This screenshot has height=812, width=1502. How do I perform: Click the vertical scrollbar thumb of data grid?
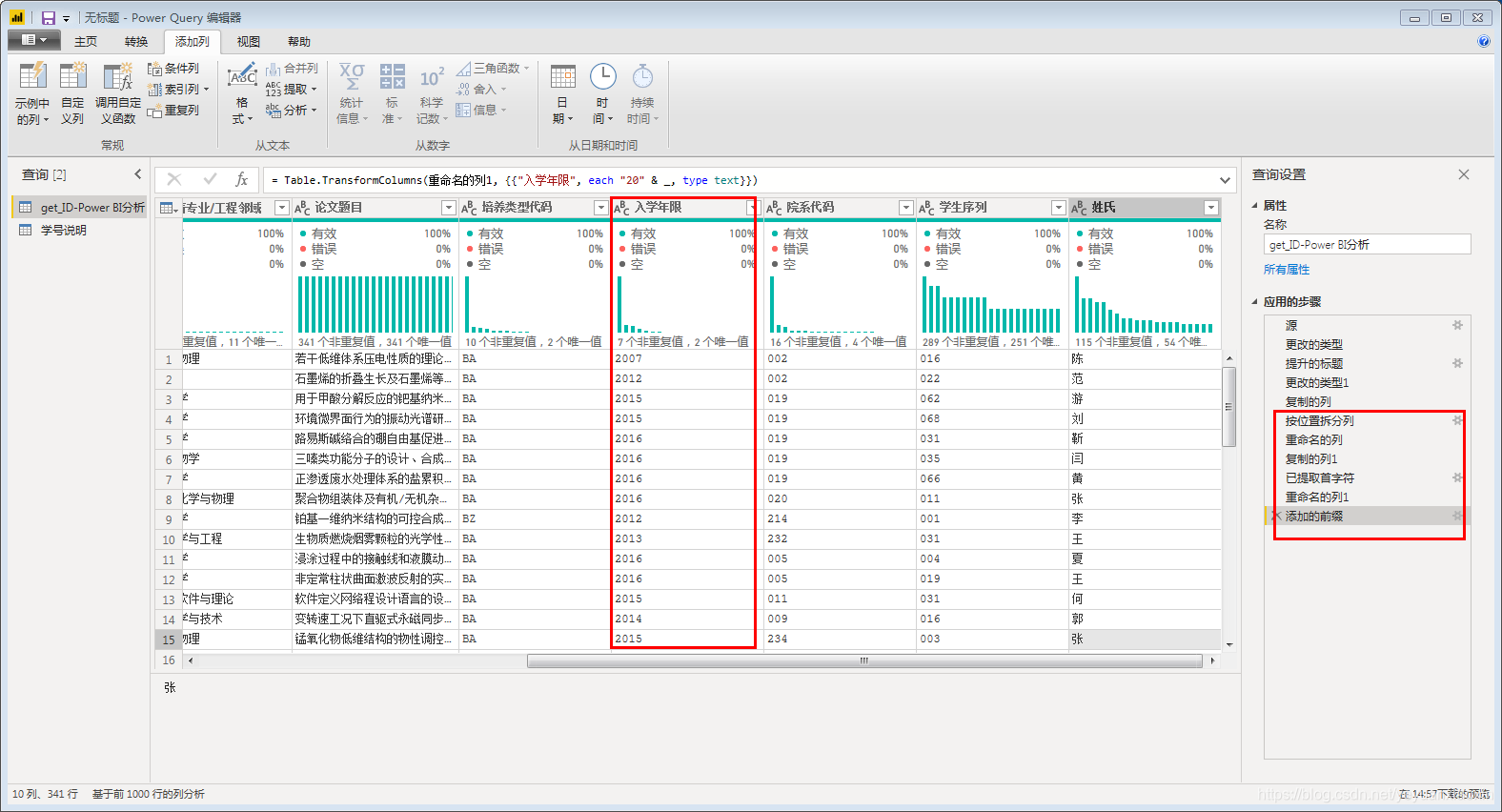pyautogui.click(x=1229, y=407)
